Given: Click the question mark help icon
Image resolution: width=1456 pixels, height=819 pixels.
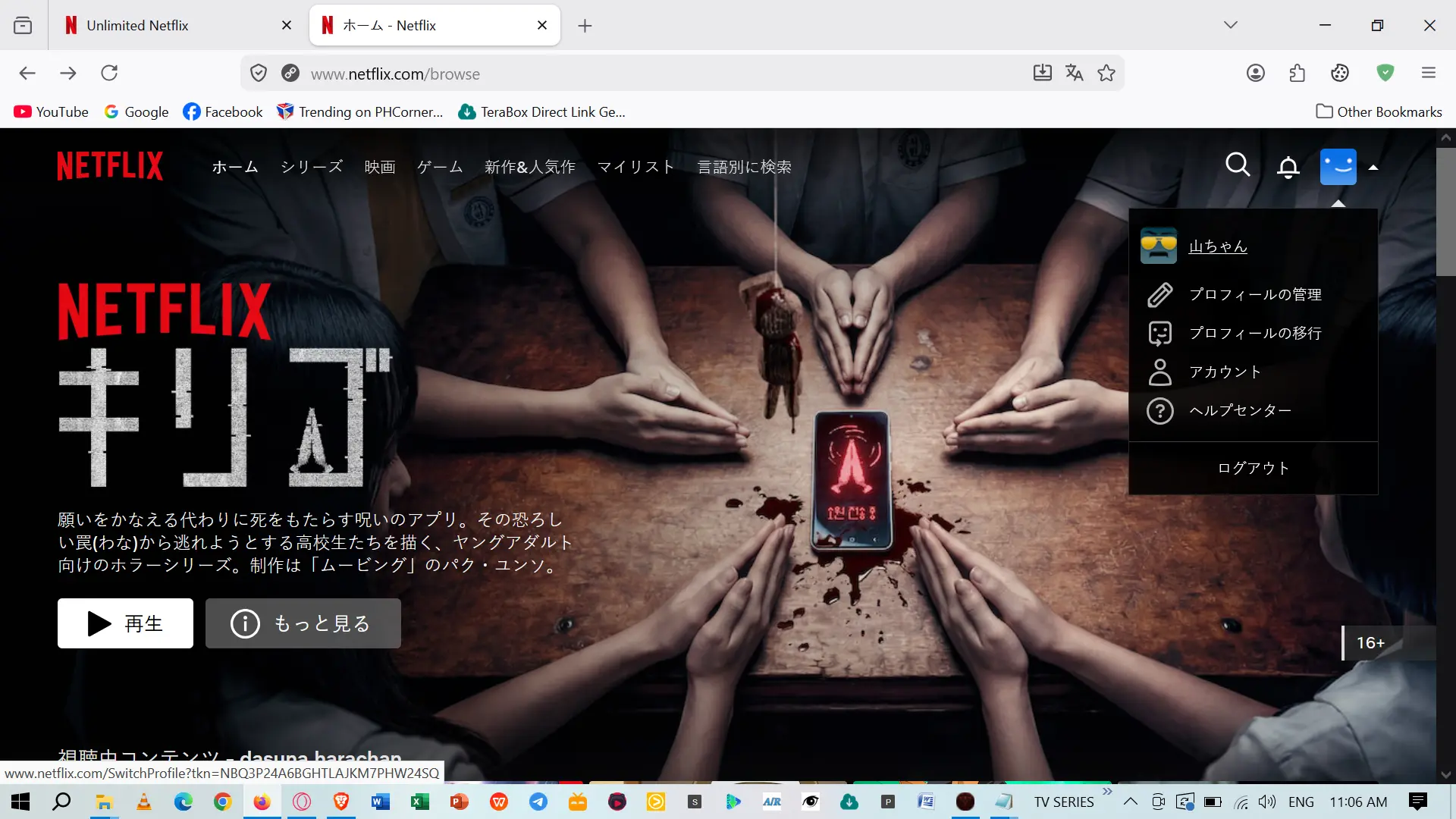Looking at the screenshot, I should (1159, 411).
